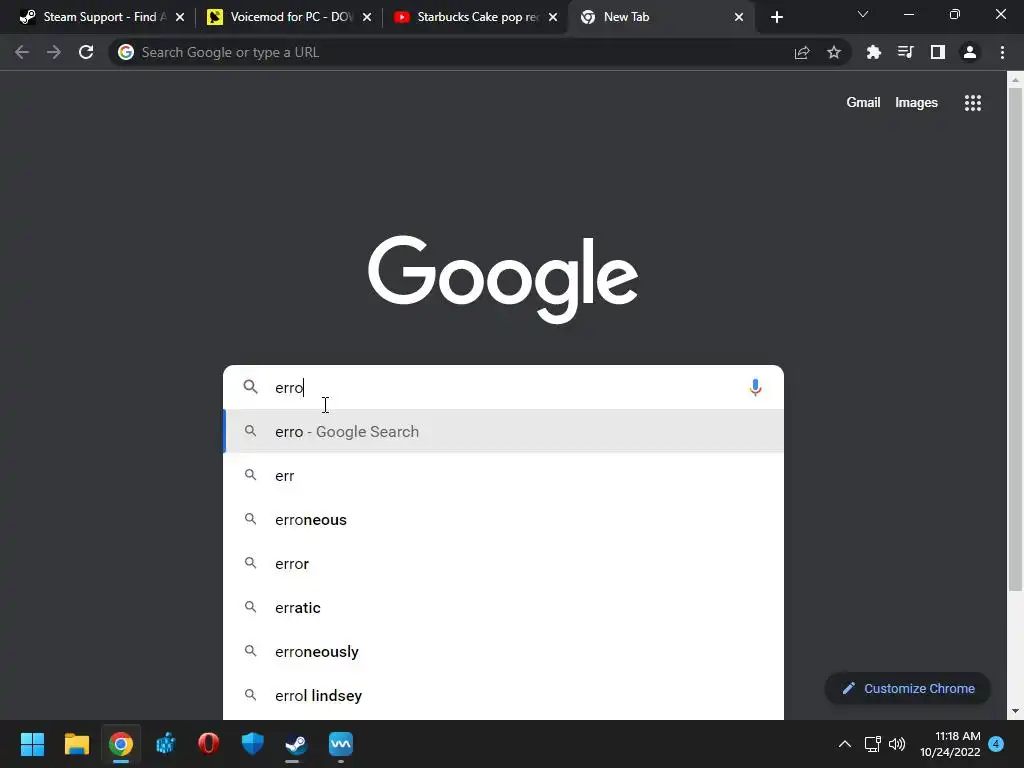Open the Gmail link

coord(863,103)
